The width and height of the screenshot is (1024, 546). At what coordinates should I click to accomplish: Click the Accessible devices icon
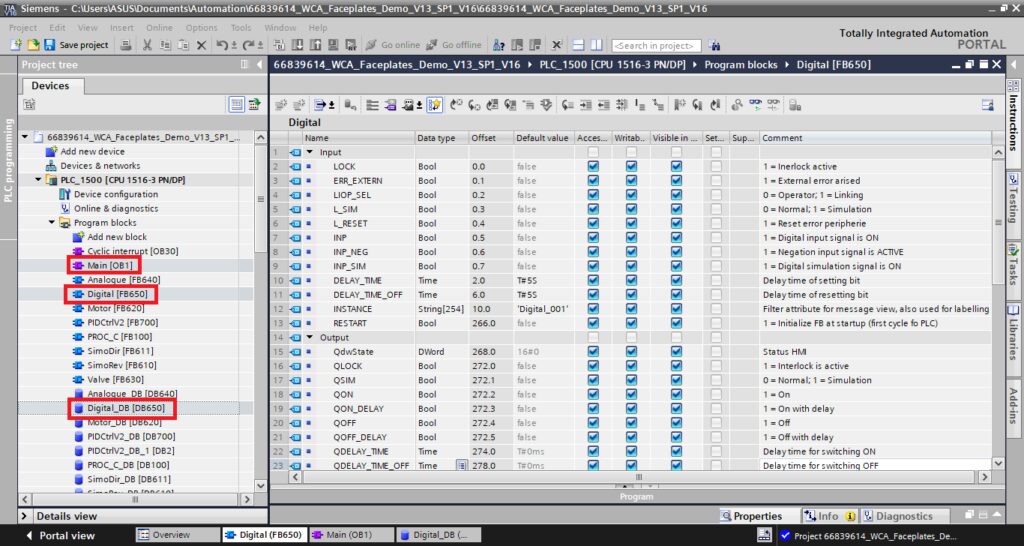[498, 45]
